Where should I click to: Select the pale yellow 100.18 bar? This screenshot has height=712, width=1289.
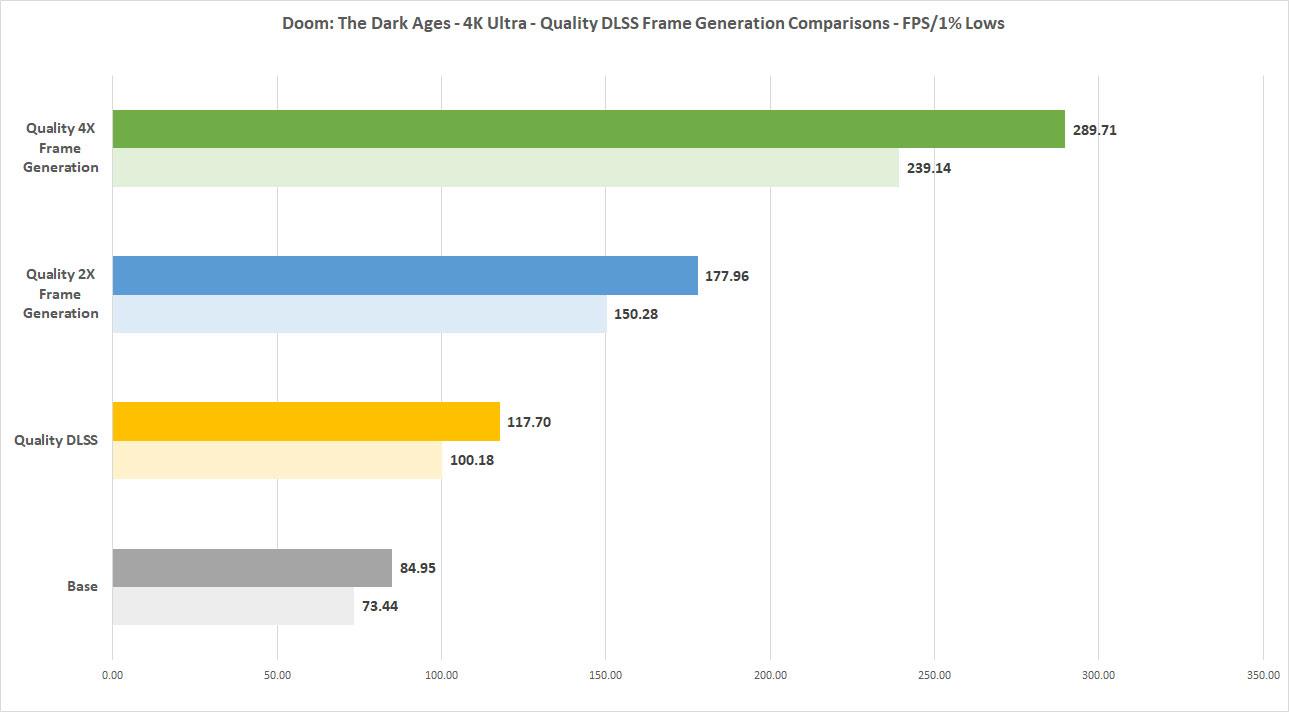(277, 460)
